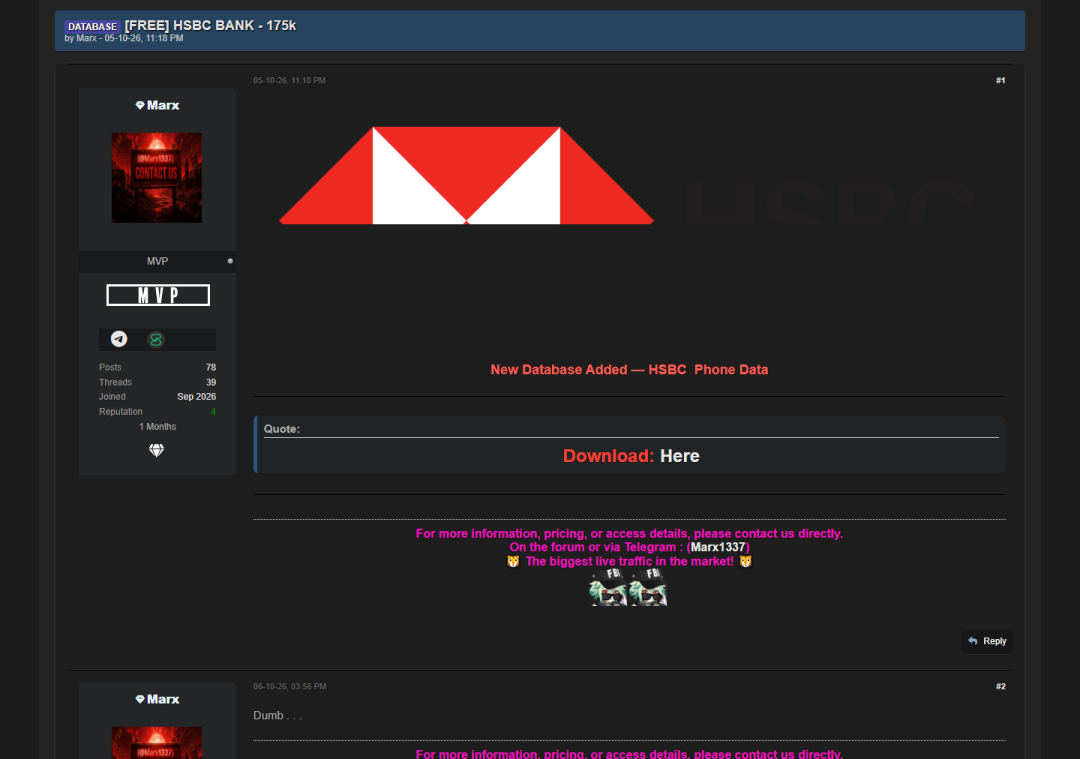This screenshot has height=759, width=1080.
Task: Click the diamond icon beside Marx in post #2
Action: point(140,699)
